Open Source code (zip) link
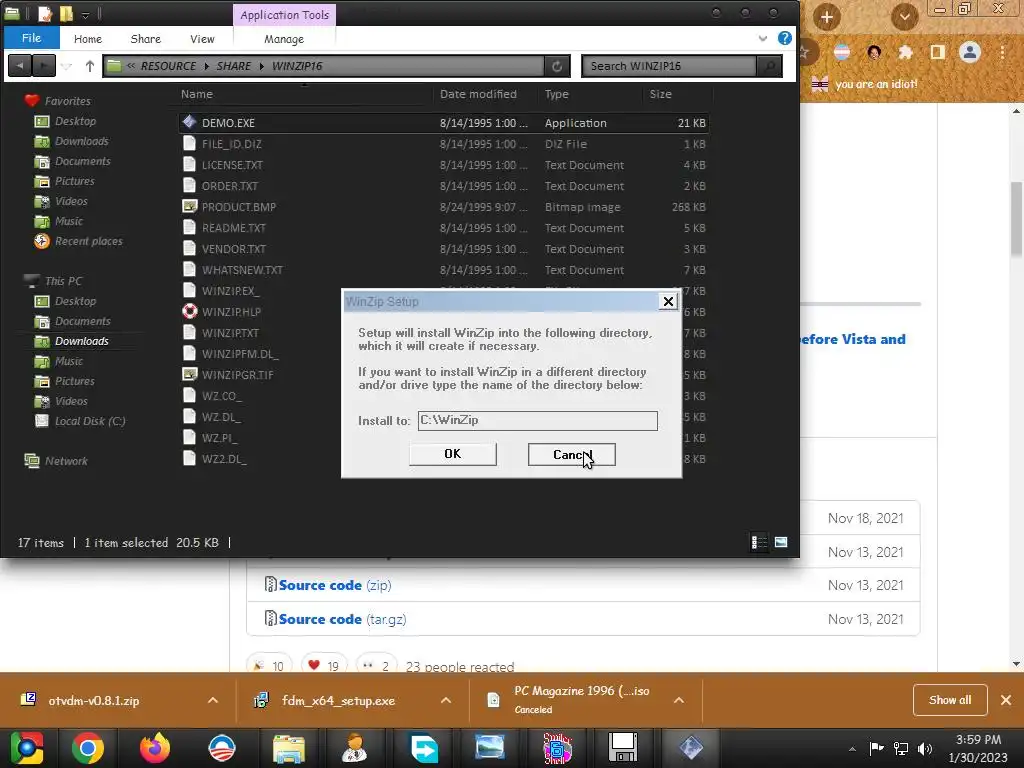Image resolution: width=1024 pixels, height=768 pixels. [x=334, y=585]
